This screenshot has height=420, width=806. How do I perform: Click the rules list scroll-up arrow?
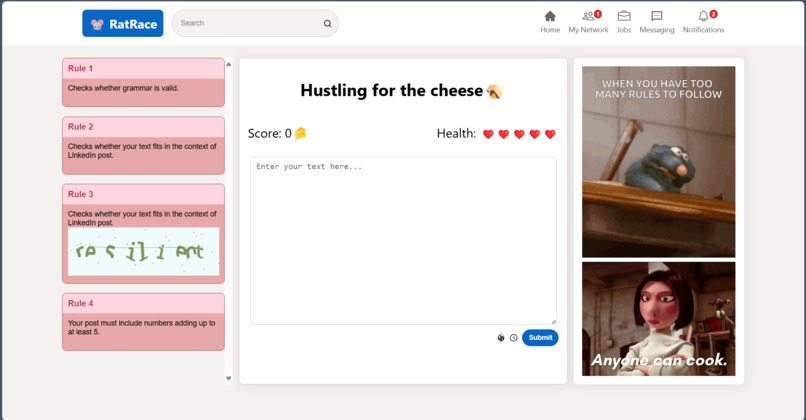229,64
